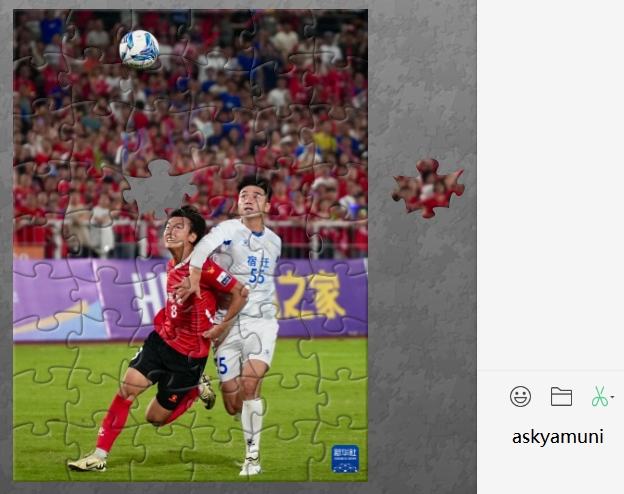The width and height of the screenshot is (624, 494).
Task: Click the yellow Chinese characters on banner
Action: click(311, 295)
